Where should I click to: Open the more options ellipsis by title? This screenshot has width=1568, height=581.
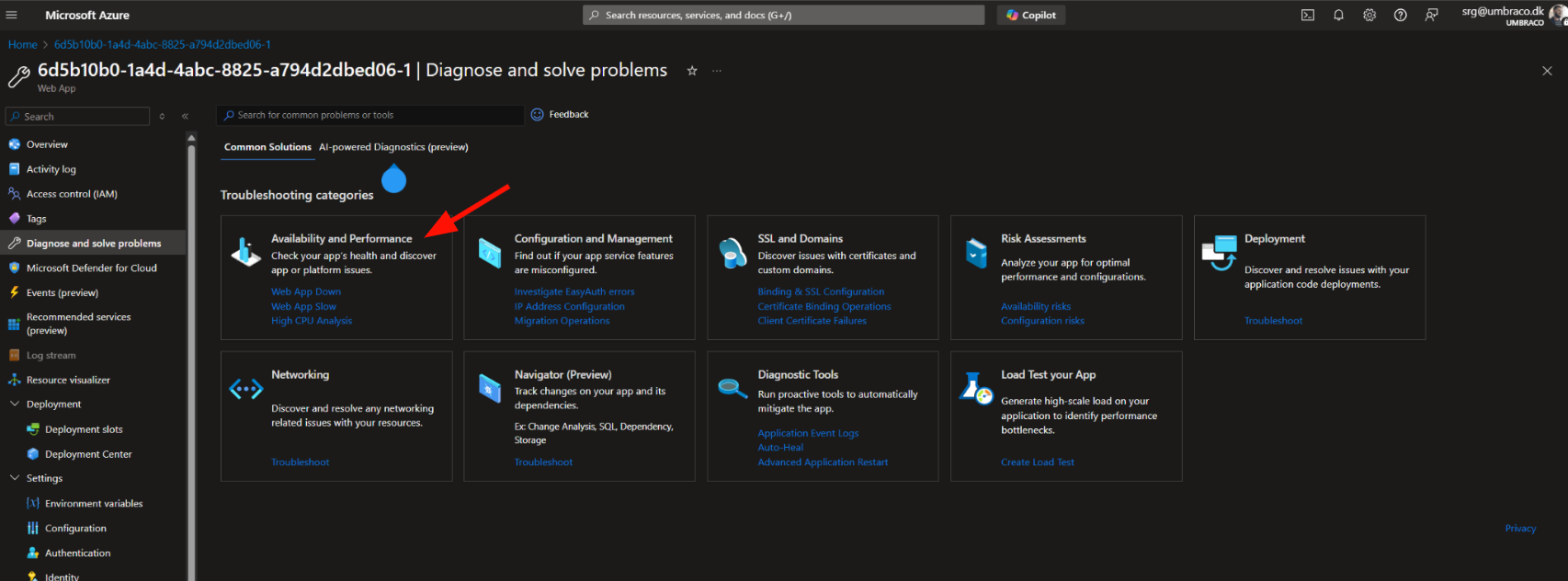pos(717,71)
